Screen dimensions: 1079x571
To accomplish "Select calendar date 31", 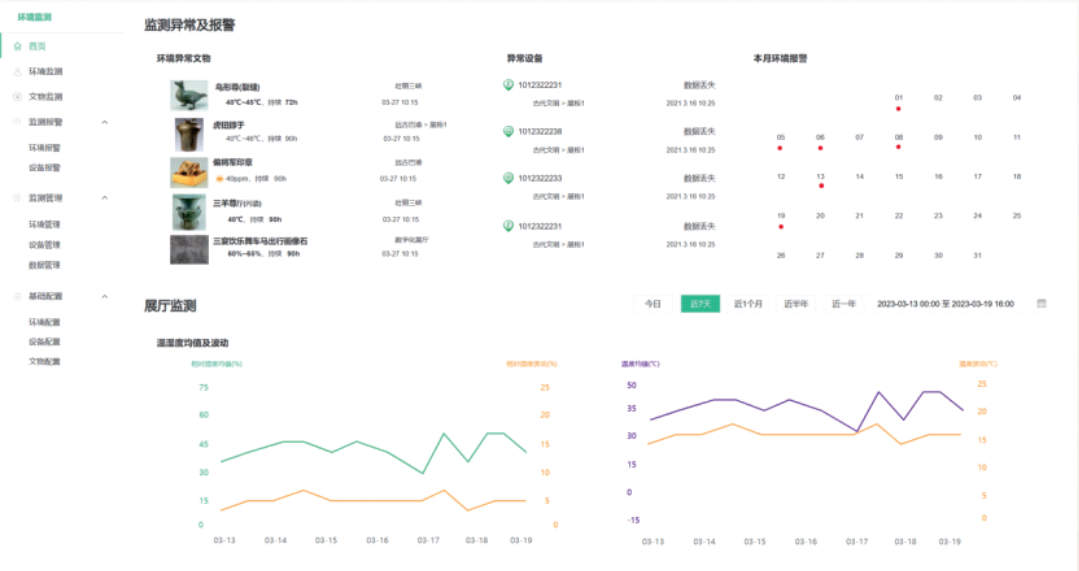I will (977, 256).
